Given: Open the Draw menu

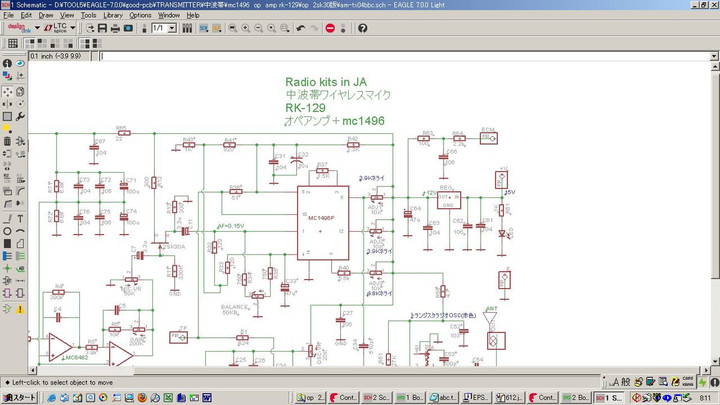Looking at the screenshot, I should 44,15.
